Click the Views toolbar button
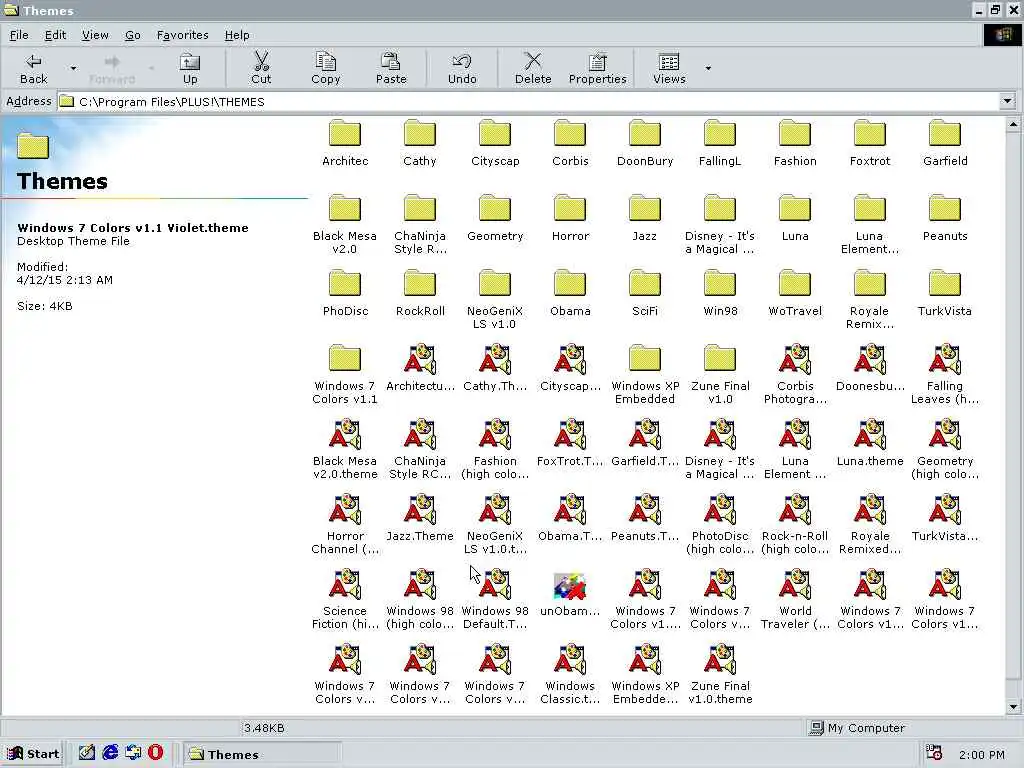1024x768 pixels. point(669,69)
